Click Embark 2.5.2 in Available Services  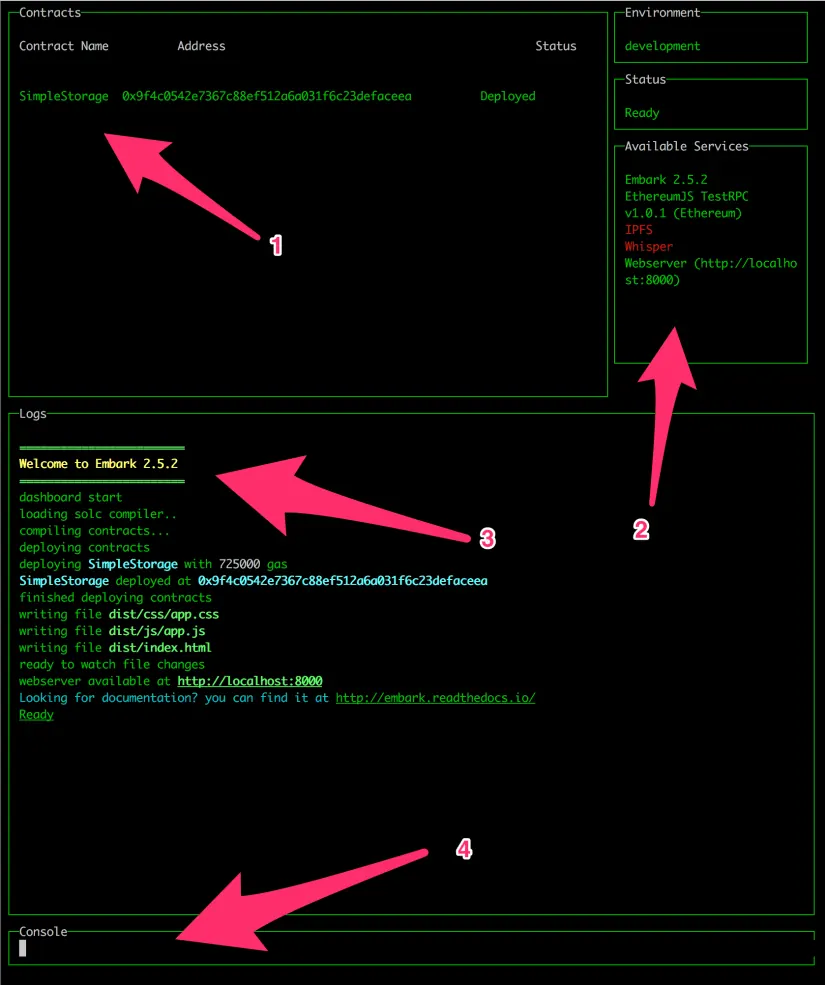666,180
